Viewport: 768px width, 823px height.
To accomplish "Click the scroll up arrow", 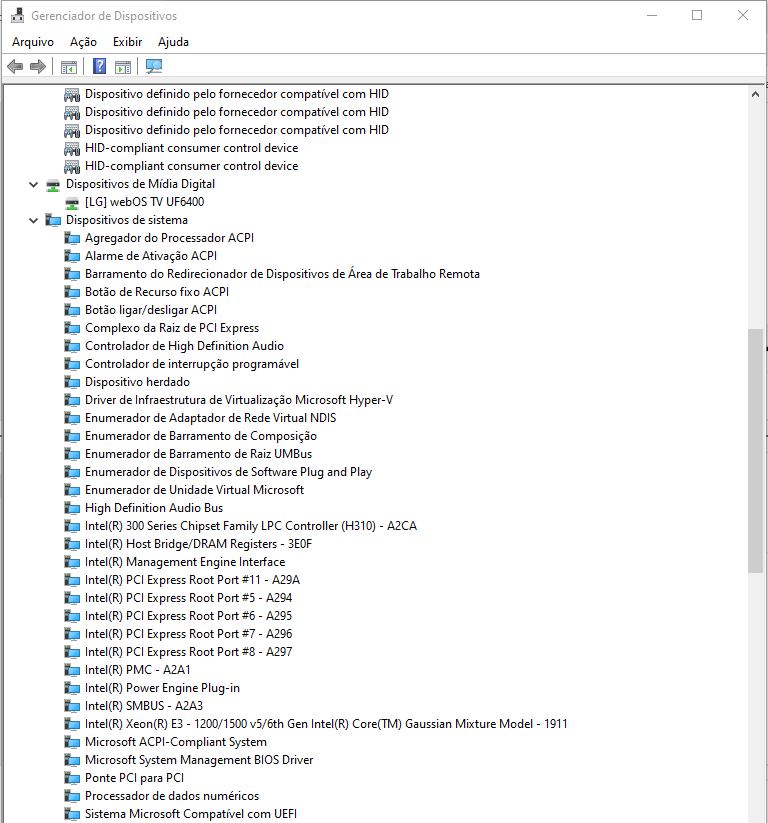I will (755, 94).
